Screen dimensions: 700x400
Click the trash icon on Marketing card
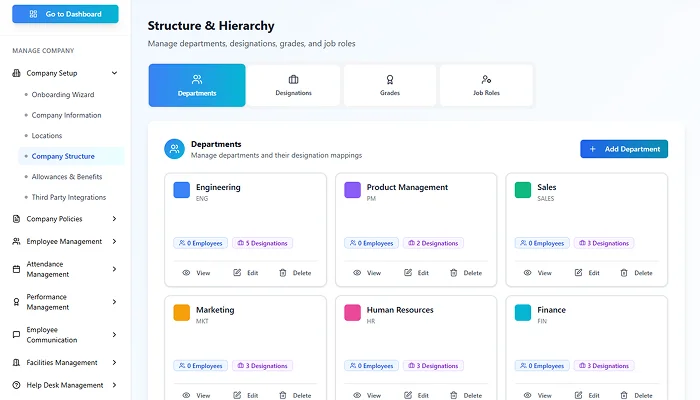click(282, 396)
